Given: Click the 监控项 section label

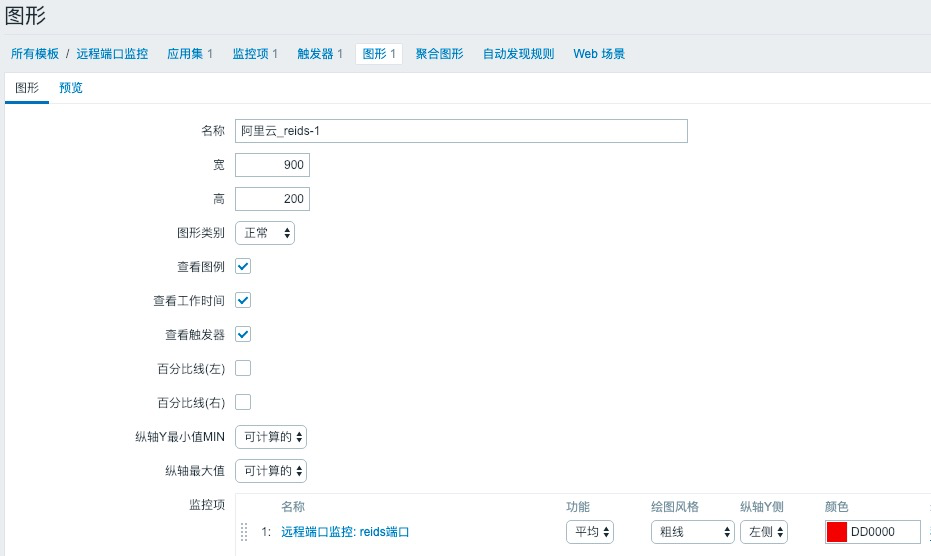Looking at the screenshot, I should click(207, 504).
